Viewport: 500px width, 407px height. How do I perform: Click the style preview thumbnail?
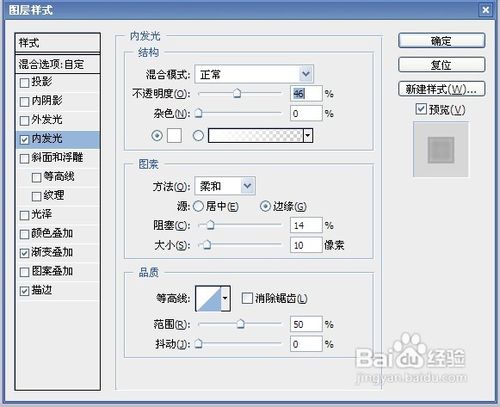click(x=441, y=149)
